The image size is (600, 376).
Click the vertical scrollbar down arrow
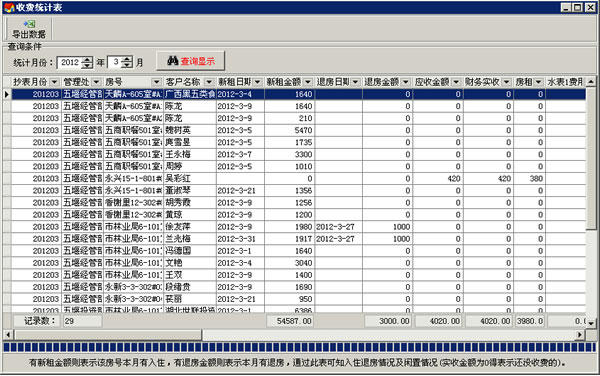tap(591, 323)
